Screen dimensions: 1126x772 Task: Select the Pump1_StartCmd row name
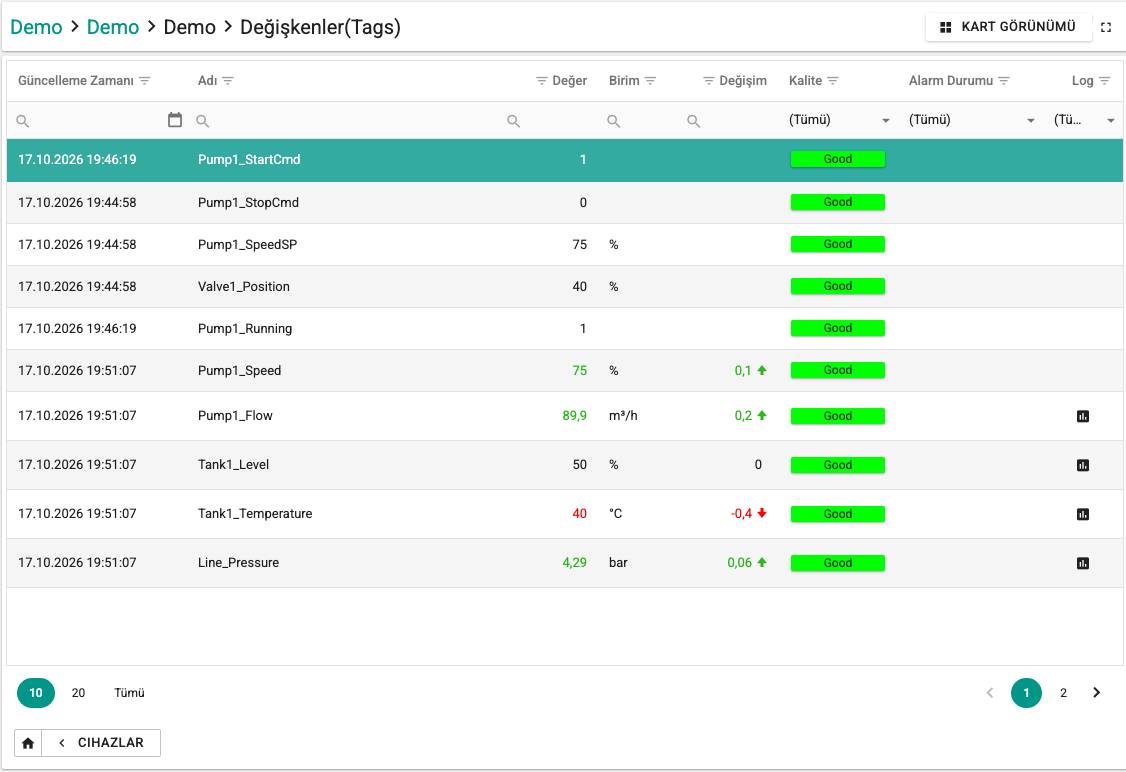tap(249, 159)
